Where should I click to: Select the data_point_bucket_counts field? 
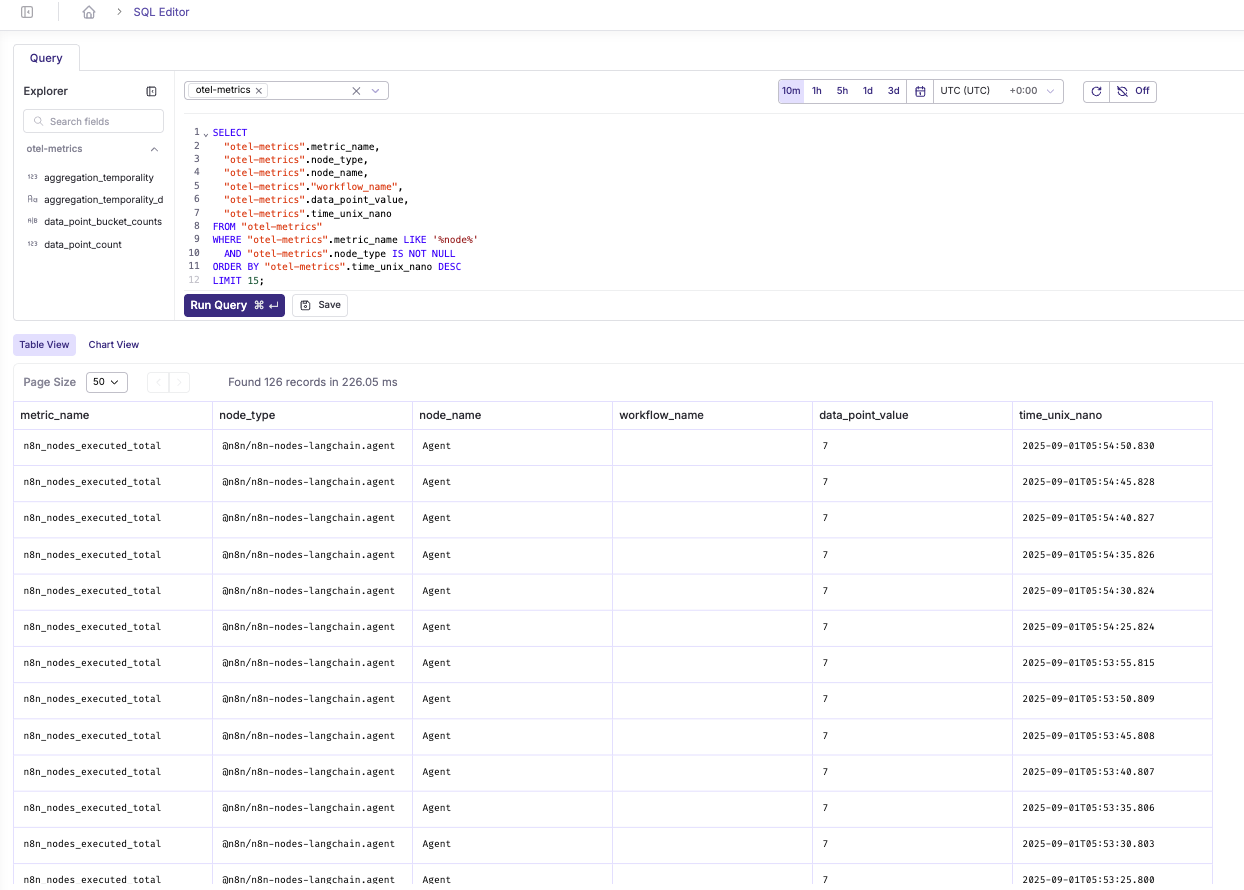pos(103,222)
